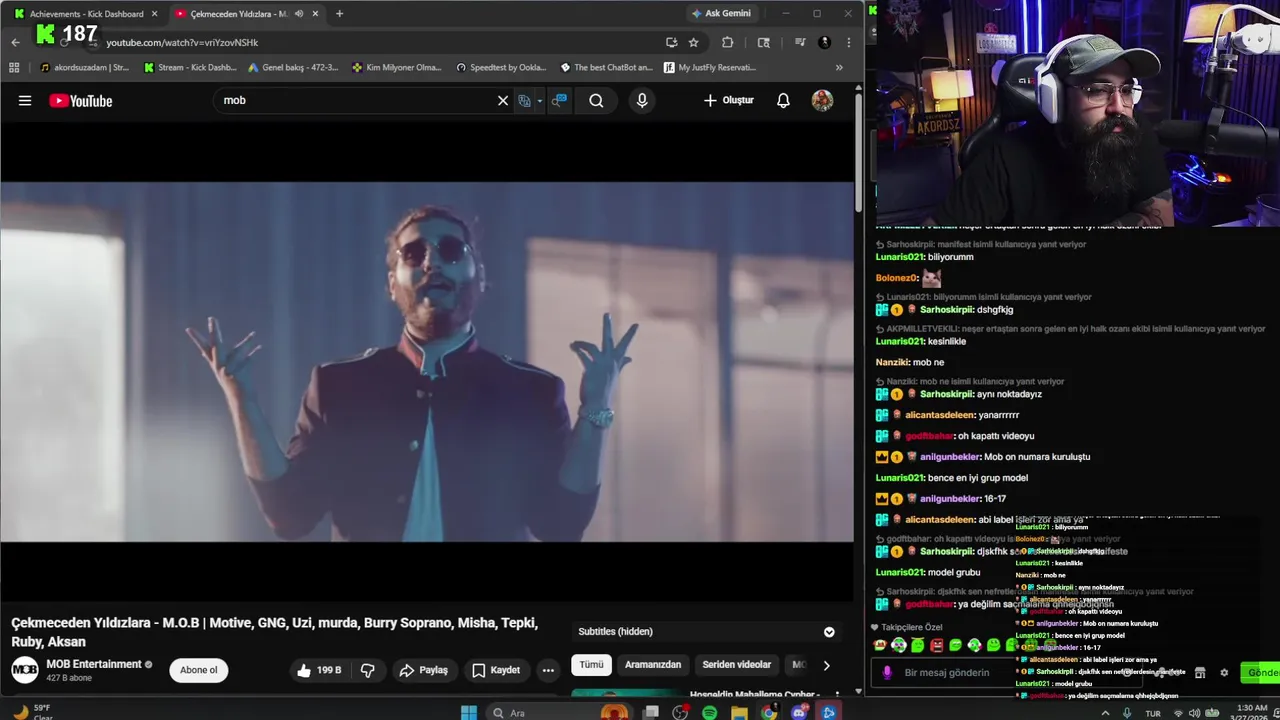Like the video with thumbs up
Screen dimensions: 1280x720
(320, 670)
